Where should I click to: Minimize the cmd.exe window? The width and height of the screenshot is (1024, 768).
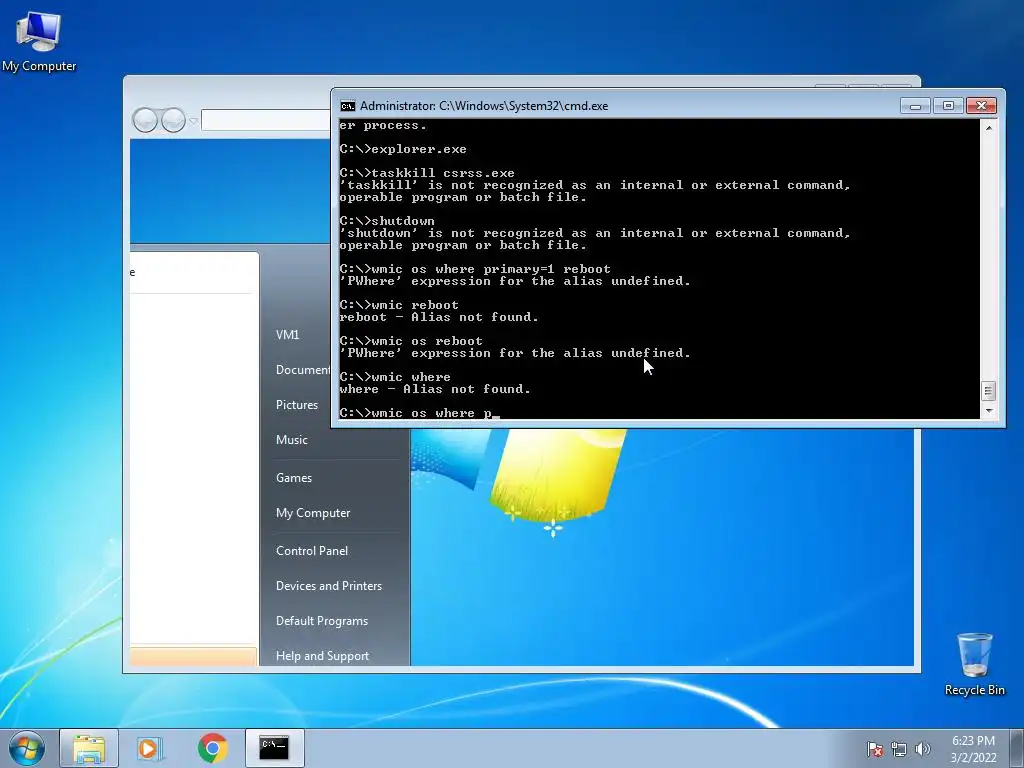click(x=915, y=105)
